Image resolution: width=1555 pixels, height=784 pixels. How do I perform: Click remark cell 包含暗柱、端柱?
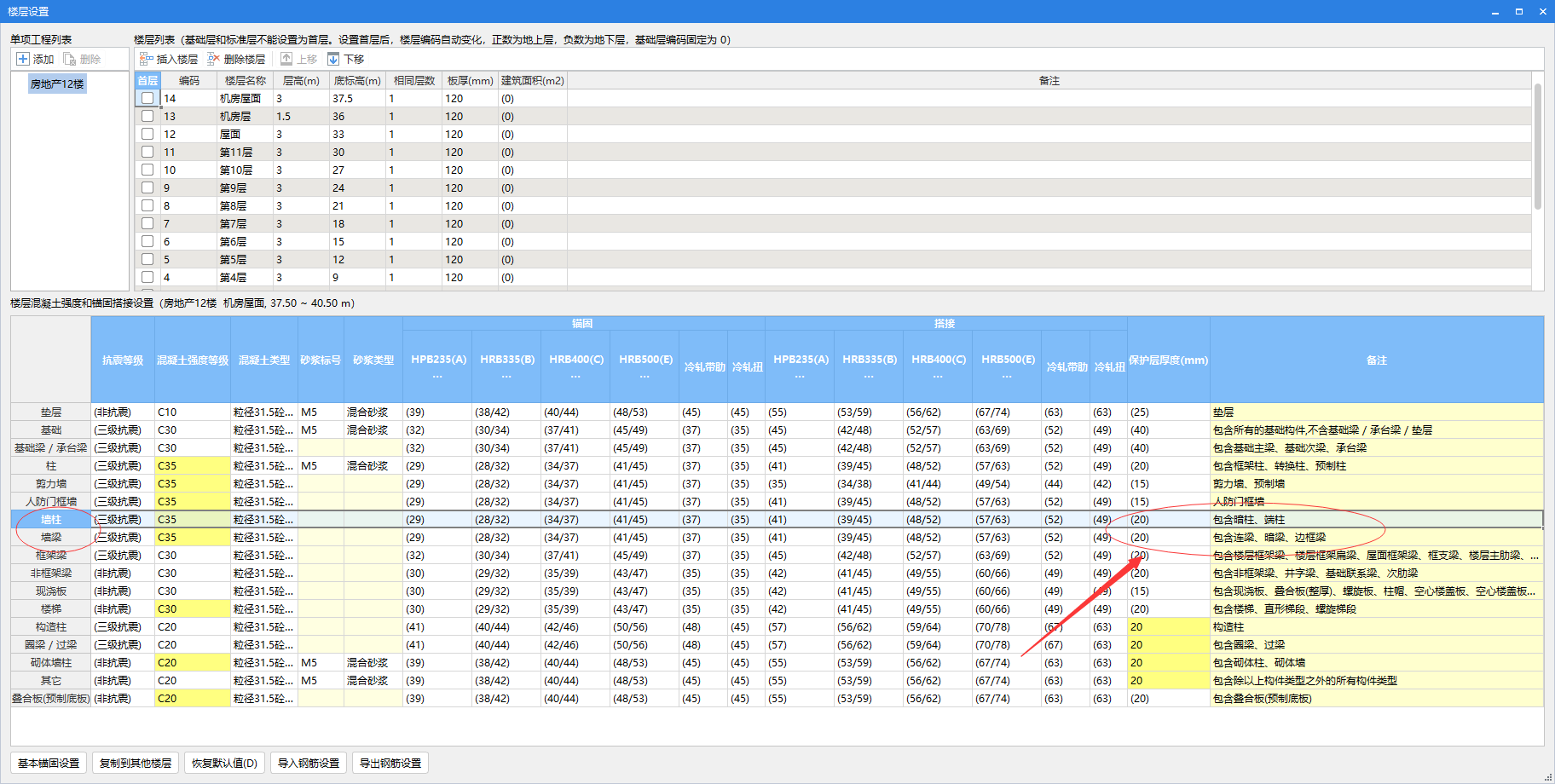coord(1376,519)
